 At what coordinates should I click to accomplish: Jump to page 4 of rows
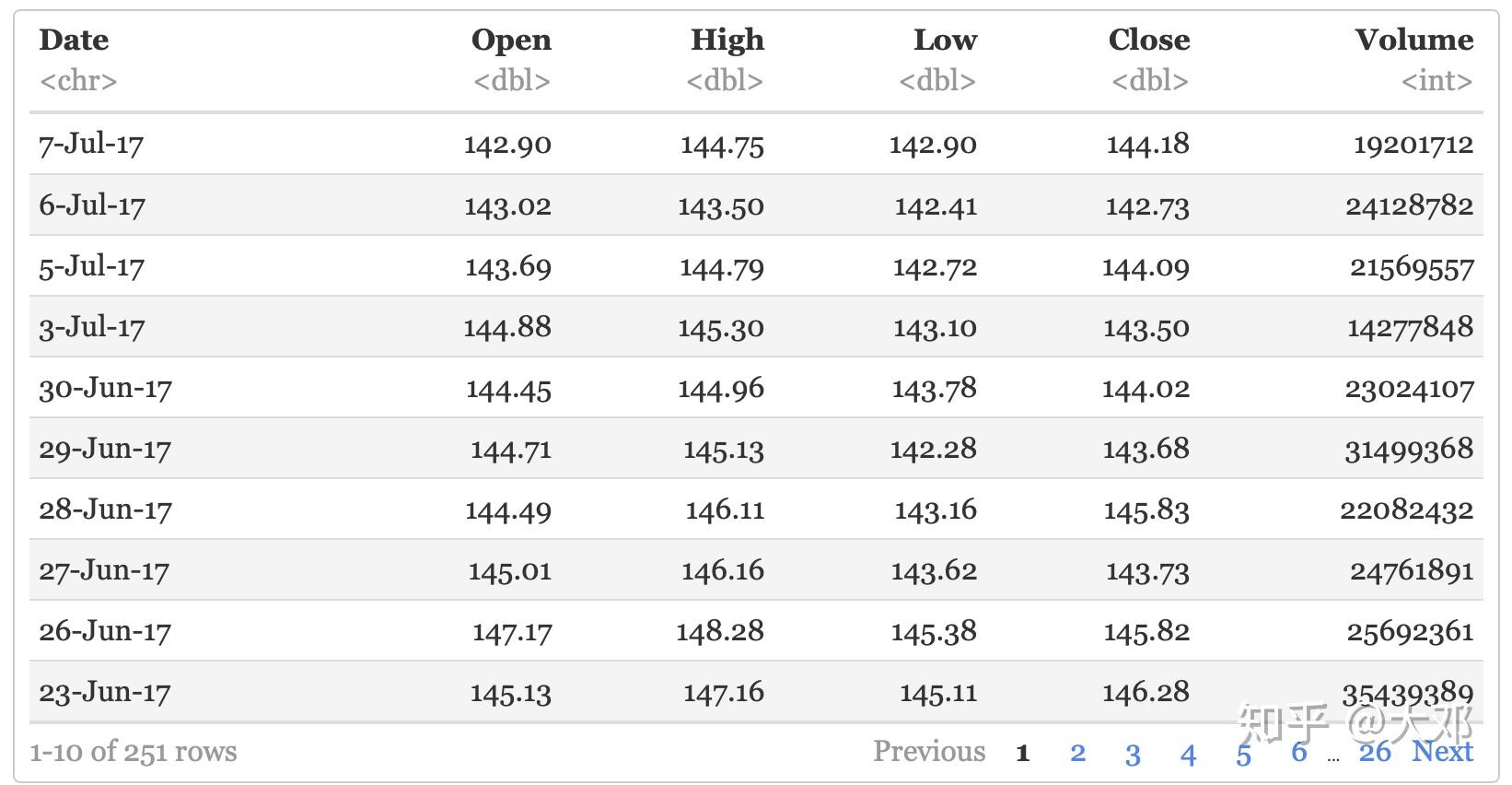1188,754
